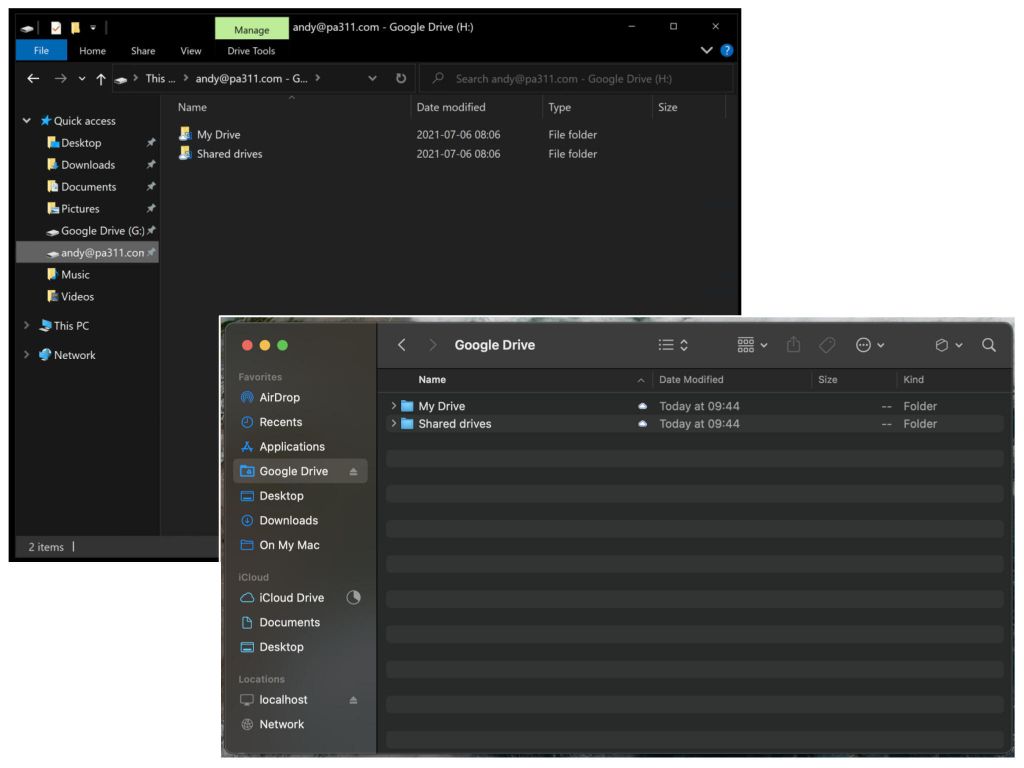Click the iCloud Drive sync progress indicator
This screenshot has height=768, width=1024.
(352, 597)
